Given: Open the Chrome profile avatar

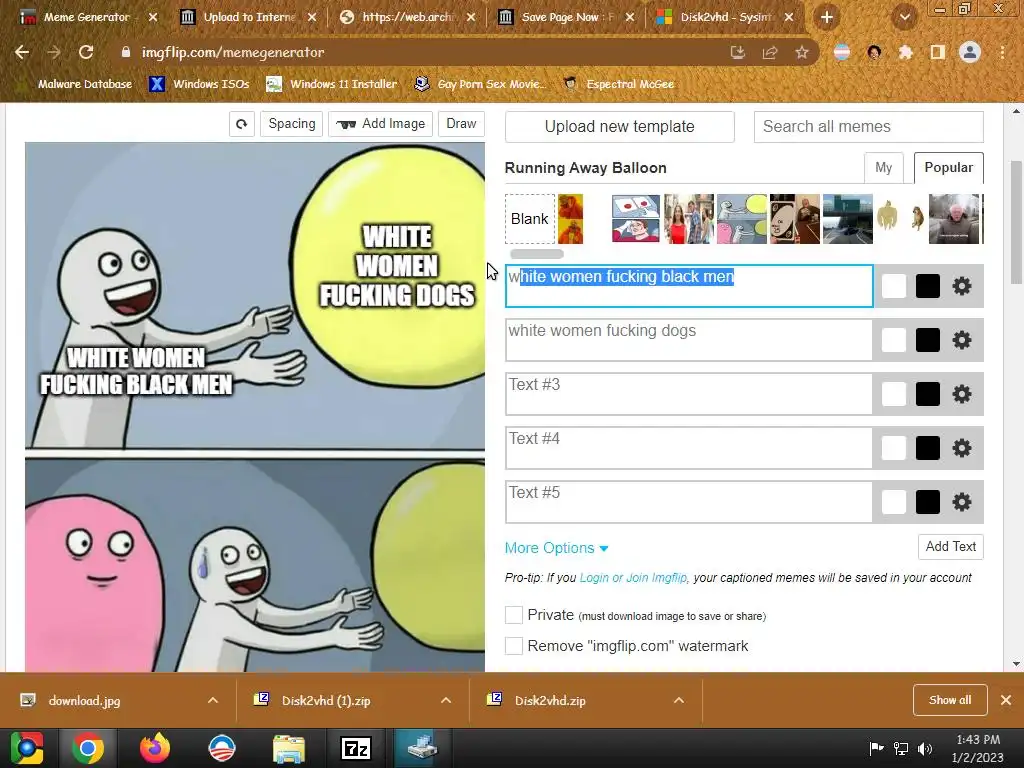Looking at the screenshot, I should point(970,52).
